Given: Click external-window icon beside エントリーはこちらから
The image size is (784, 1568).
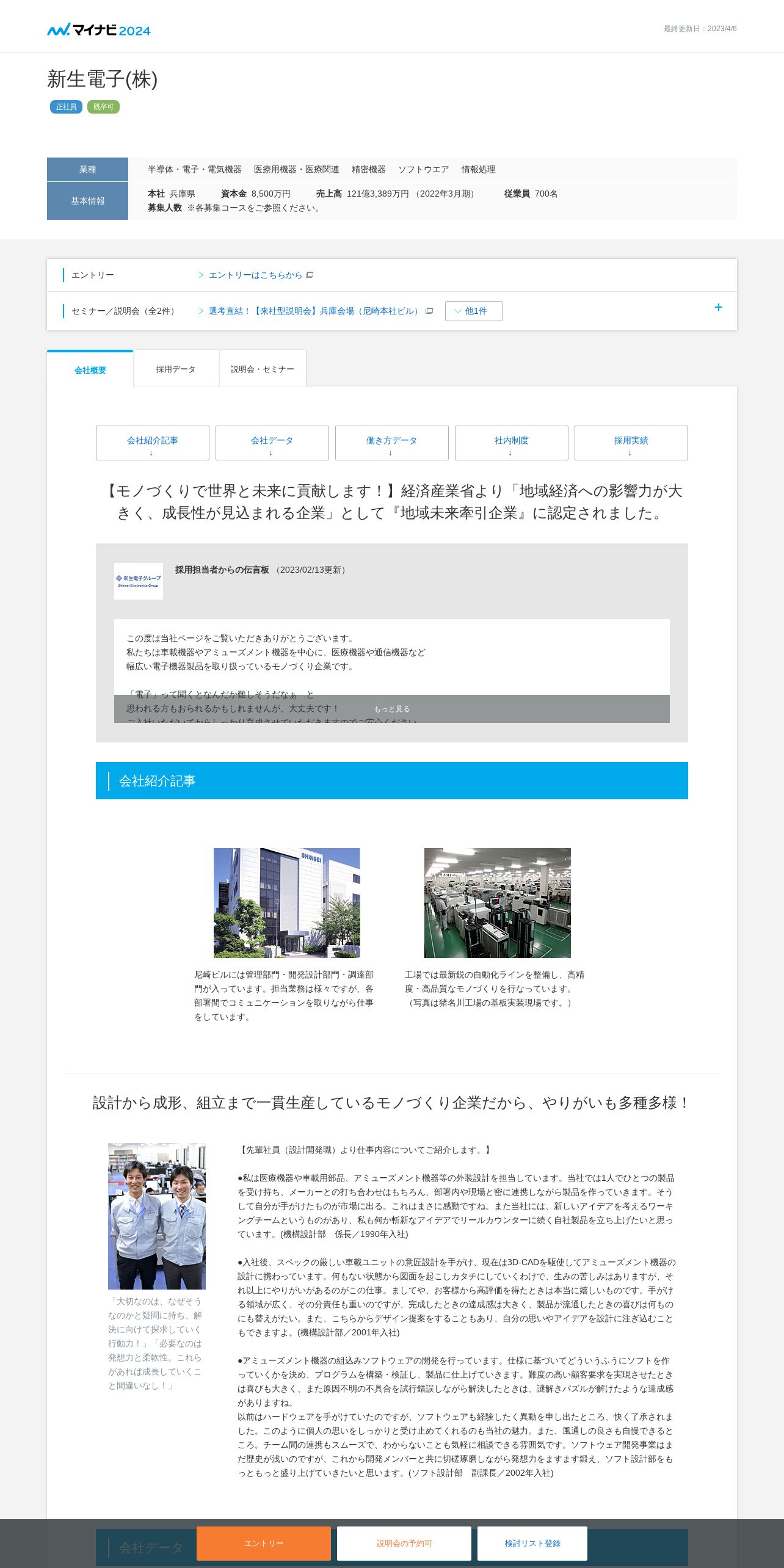Looking at the screenshot, I should point(310,275).
